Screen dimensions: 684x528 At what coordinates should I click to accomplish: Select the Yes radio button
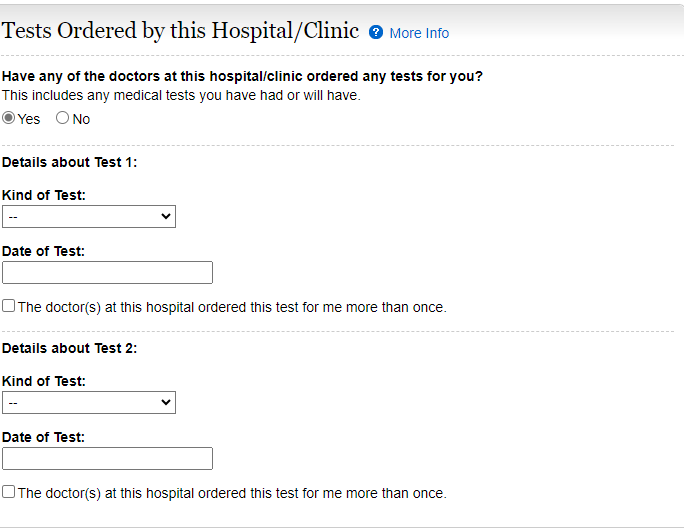tap(9, 118)
